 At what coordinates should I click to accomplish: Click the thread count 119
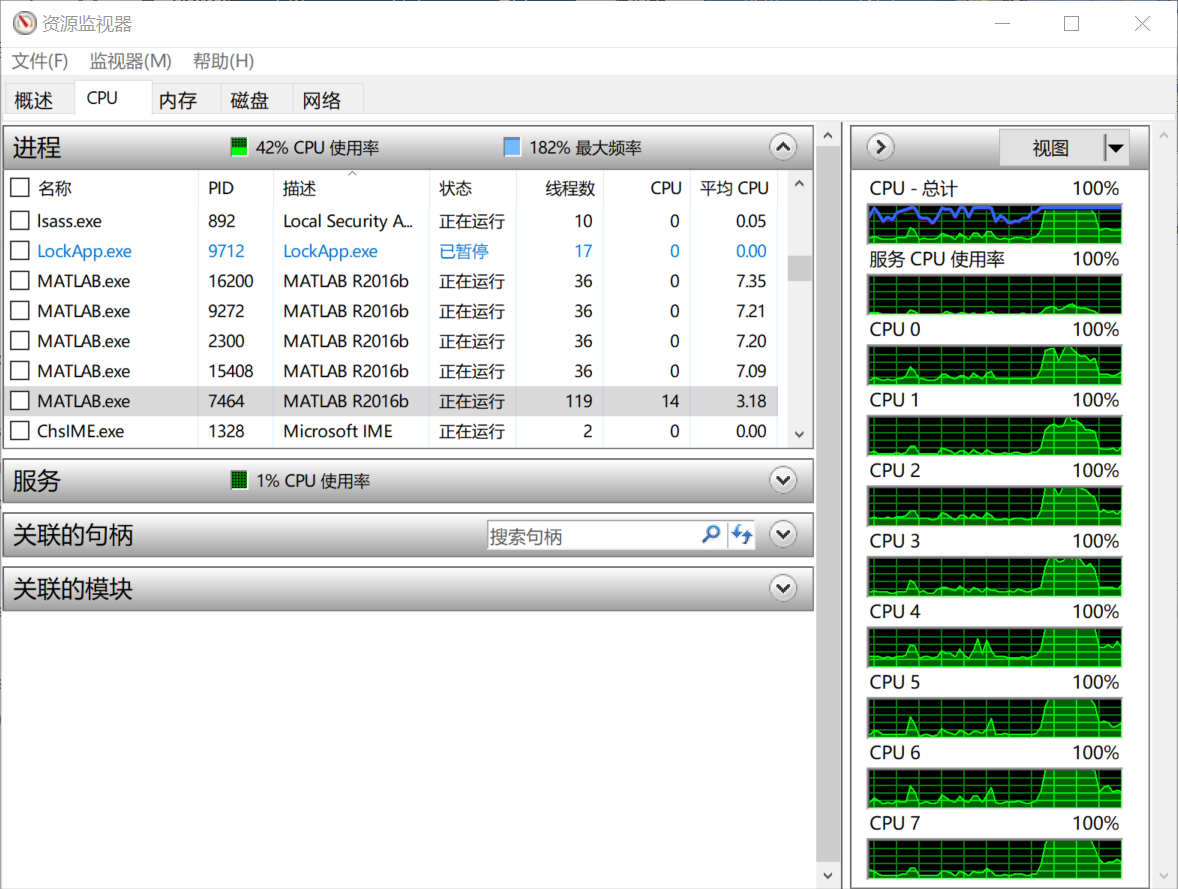point(578,401)
